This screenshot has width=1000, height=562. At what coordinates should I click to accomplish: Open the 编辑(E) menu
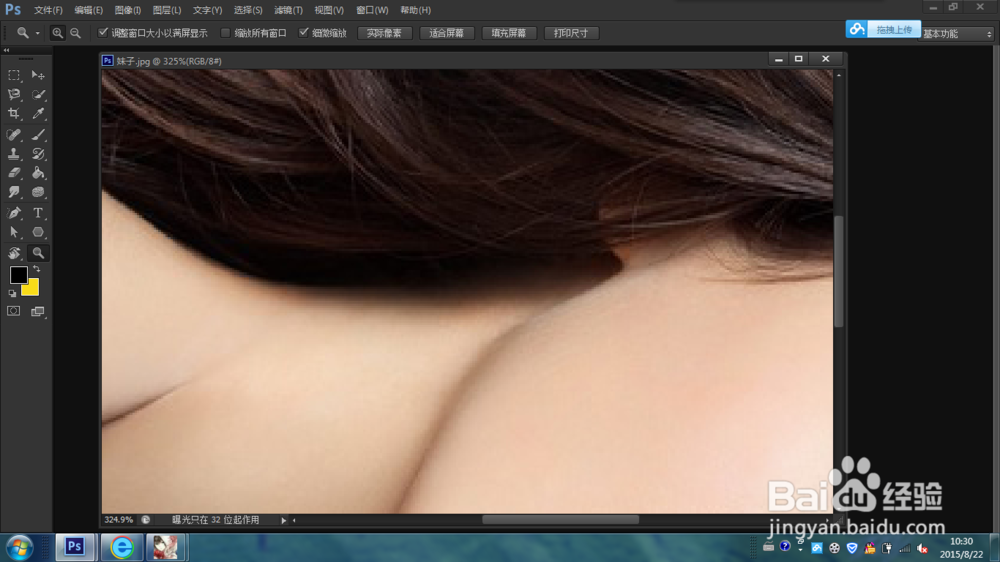point(88,10)
